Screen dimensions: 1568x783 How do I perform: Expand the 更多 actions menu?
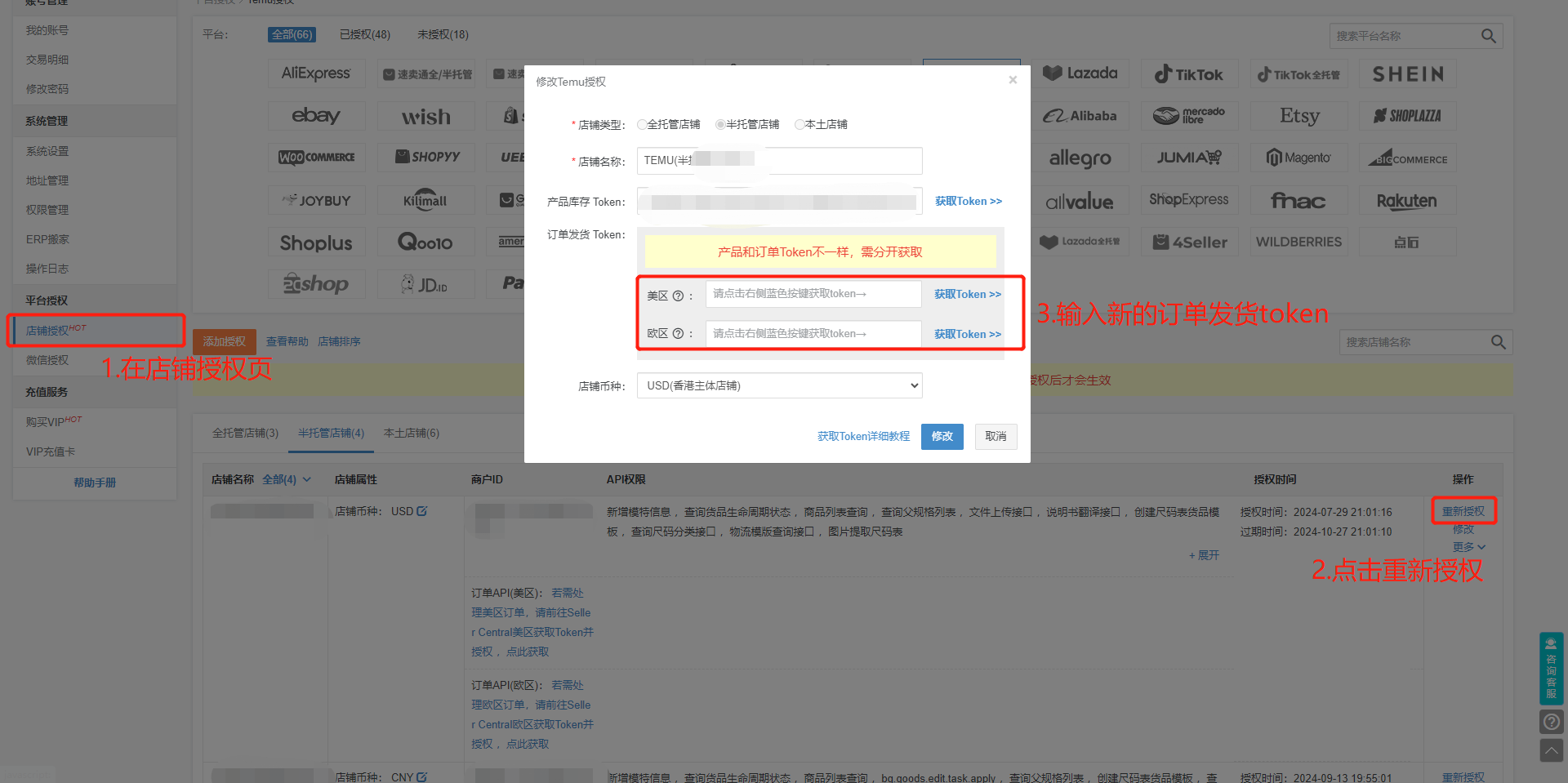(x=1468, y=547)
